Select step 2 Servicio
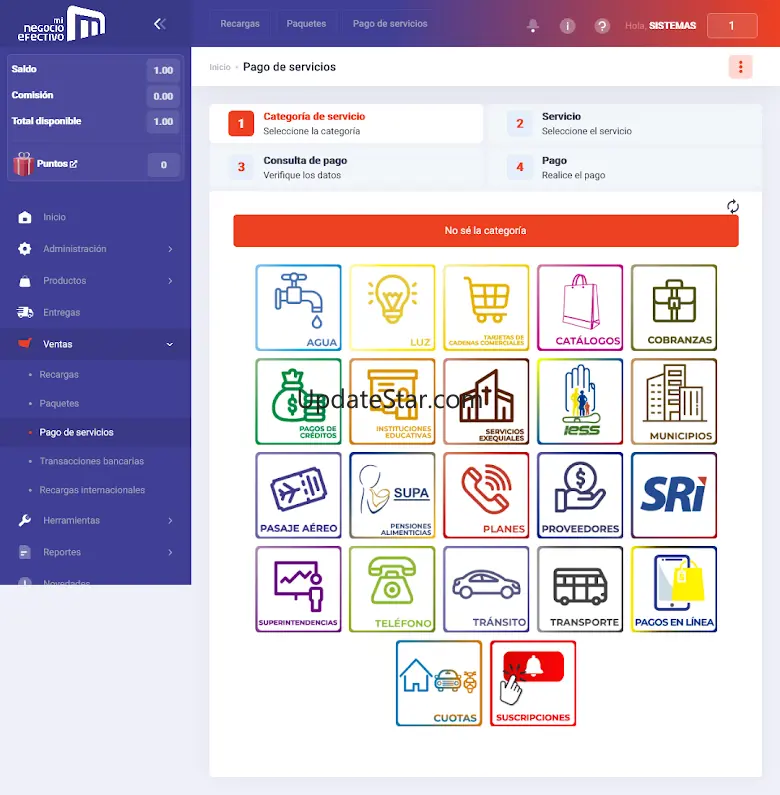Screen dimensions: 780x795 625,124
